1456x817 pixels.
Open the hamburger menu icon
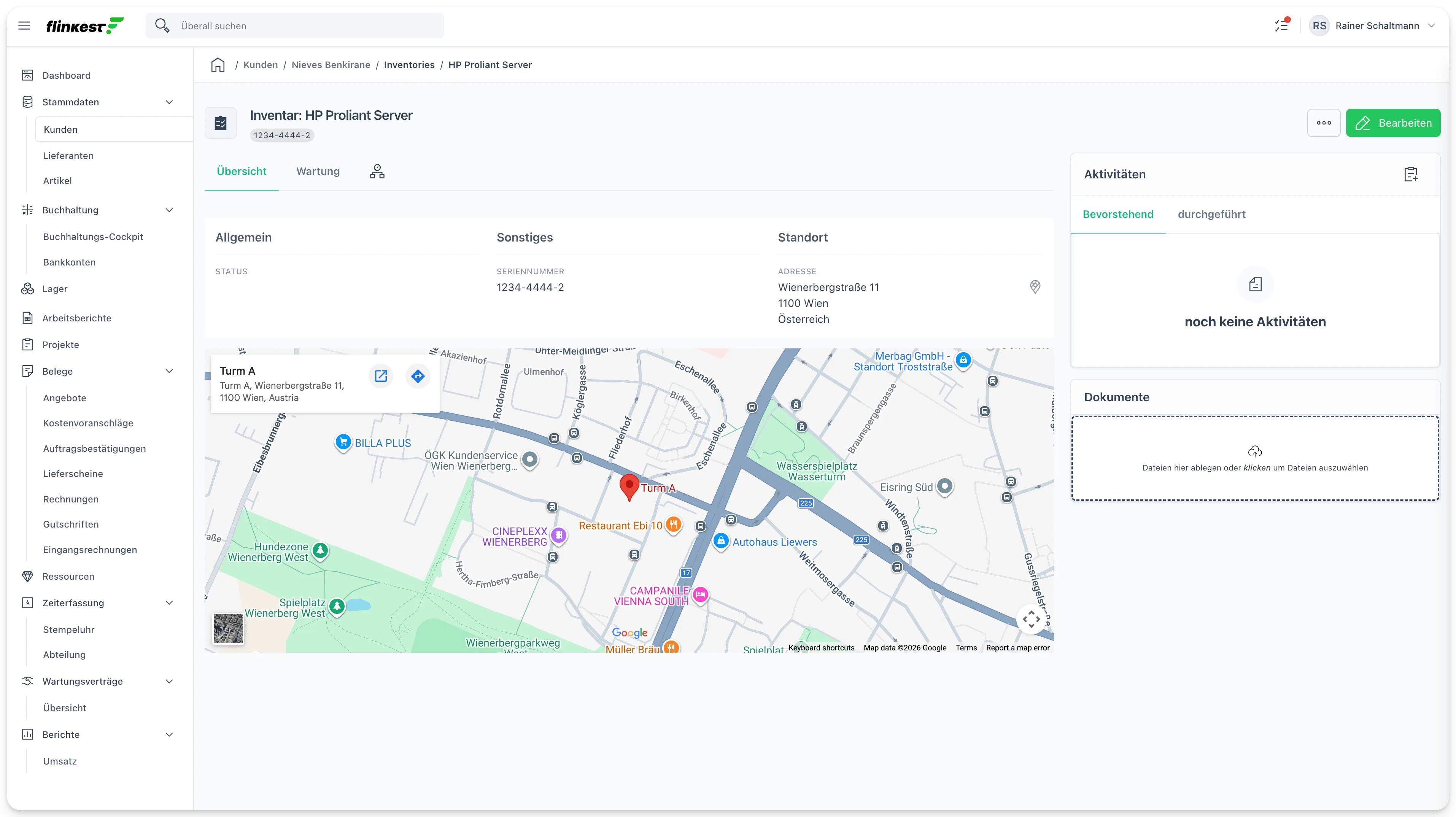coord(24,25)
